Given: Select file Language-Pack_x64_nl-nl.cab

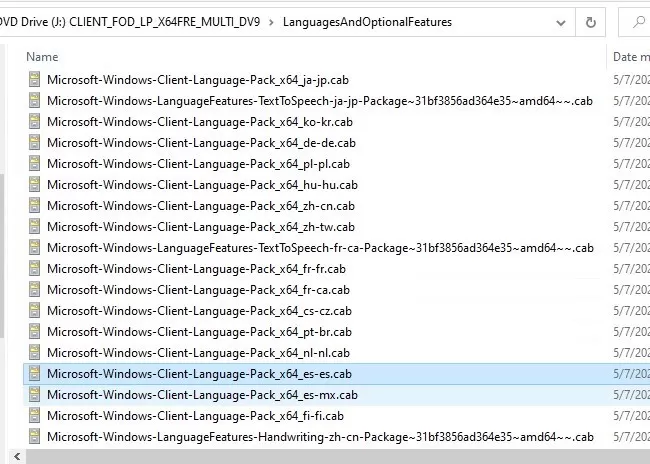Looking at the screenshot, I should click(199, 353).
